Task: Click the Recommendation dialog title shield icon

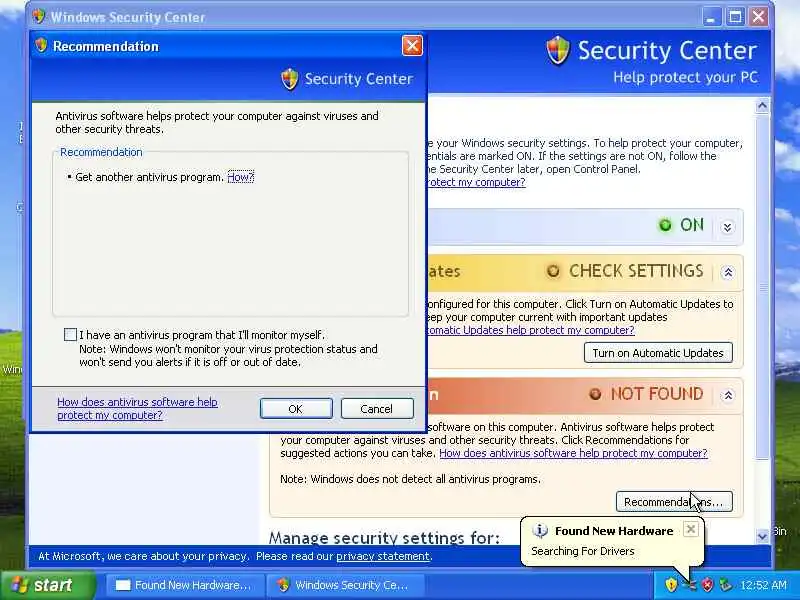Action: pyautogui.click(x=41, y=45)
